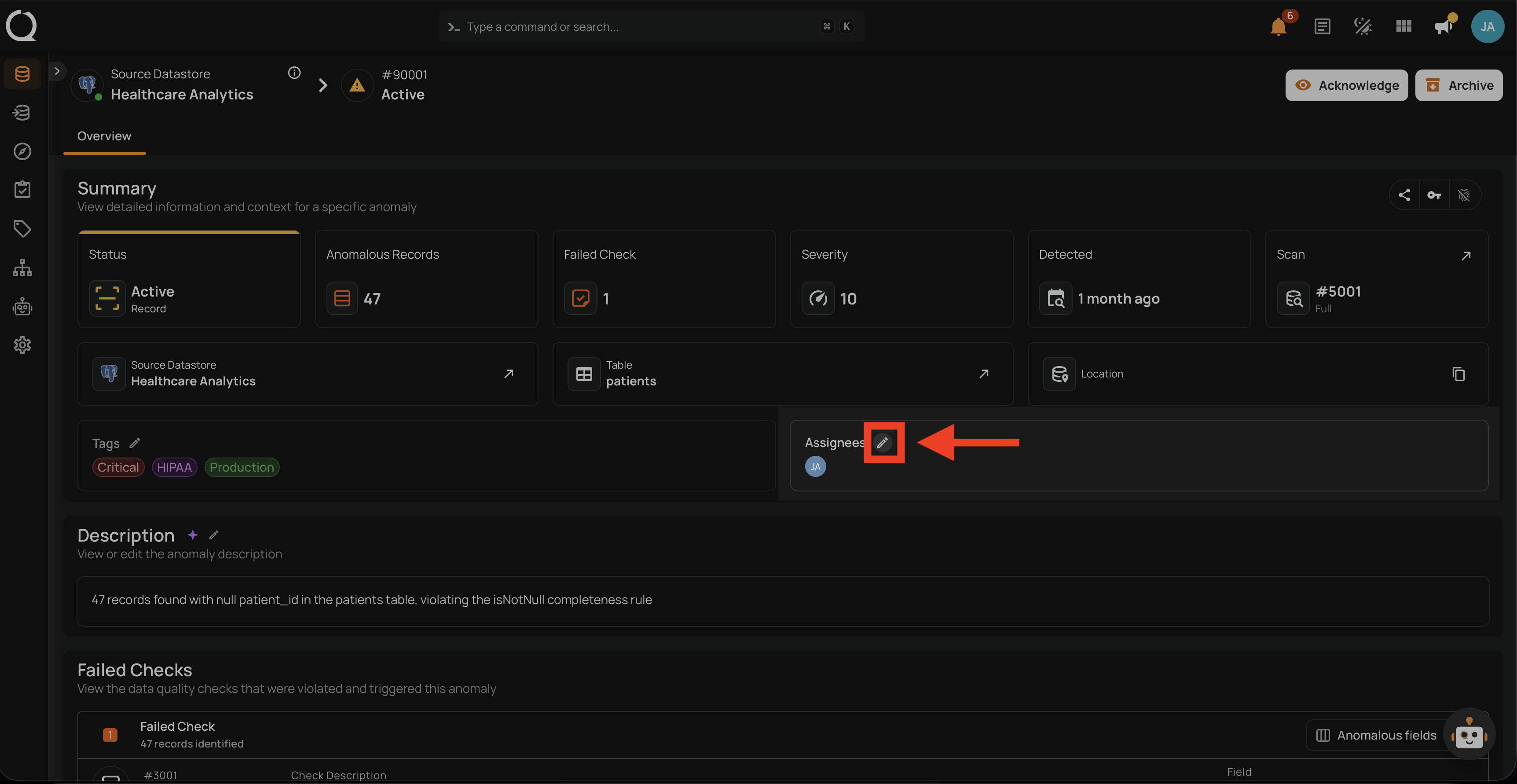Open the Anomalous fields button
Image resolution: width=1517 pixels, height=784 pixels.
[1376, 735]
